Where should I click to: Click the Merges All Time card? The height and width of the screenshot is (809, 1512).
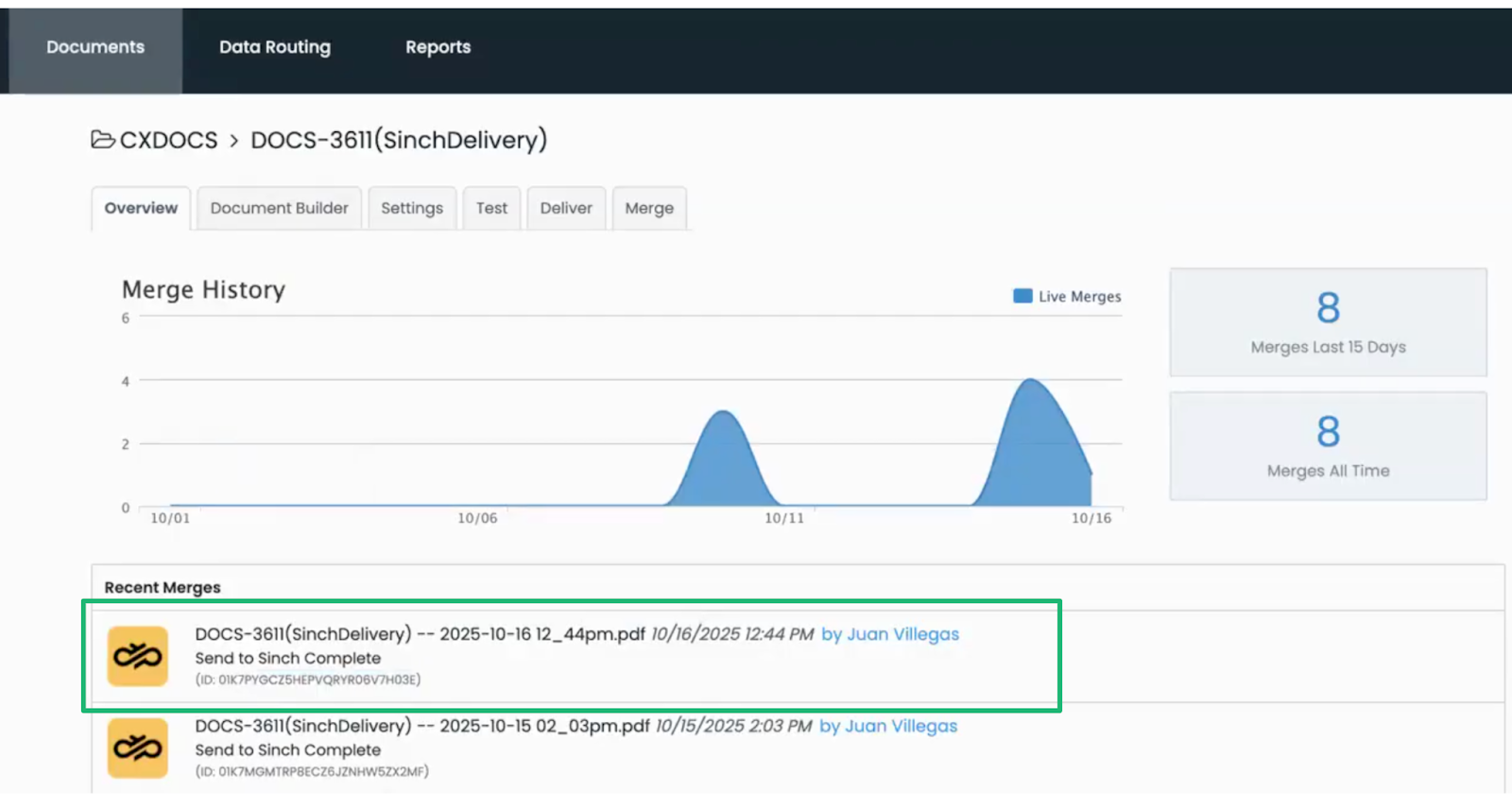(x=1328, y=446)
